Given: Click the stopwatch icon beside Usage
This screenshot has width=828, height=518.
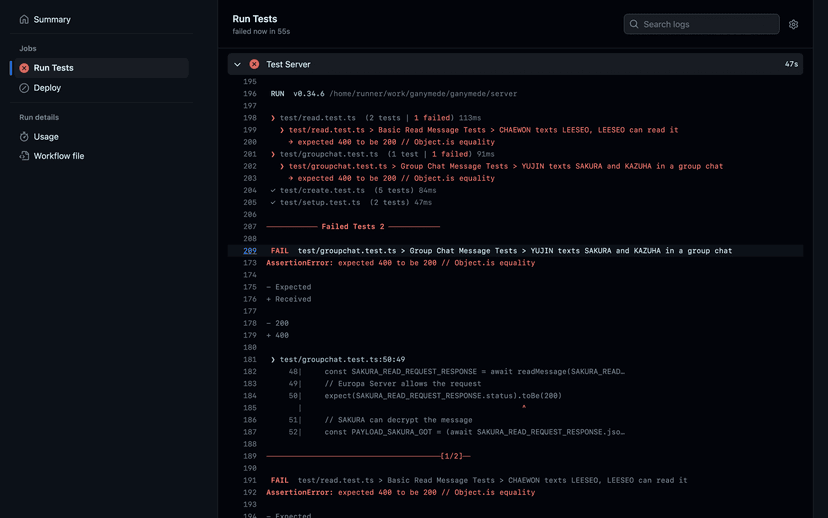Looking at the screenshot, I should pyautogui.click(x=24, y=137).
